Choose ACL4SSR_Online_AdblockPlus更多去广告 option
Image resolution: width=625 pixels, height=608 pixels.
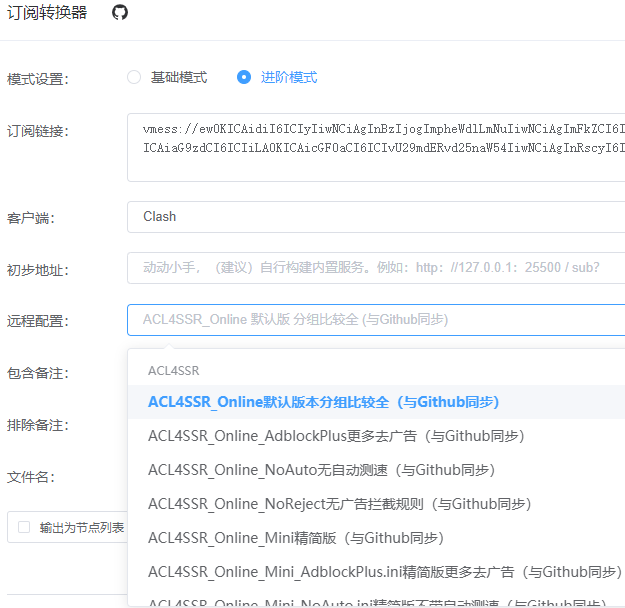(x=376, y=436)
